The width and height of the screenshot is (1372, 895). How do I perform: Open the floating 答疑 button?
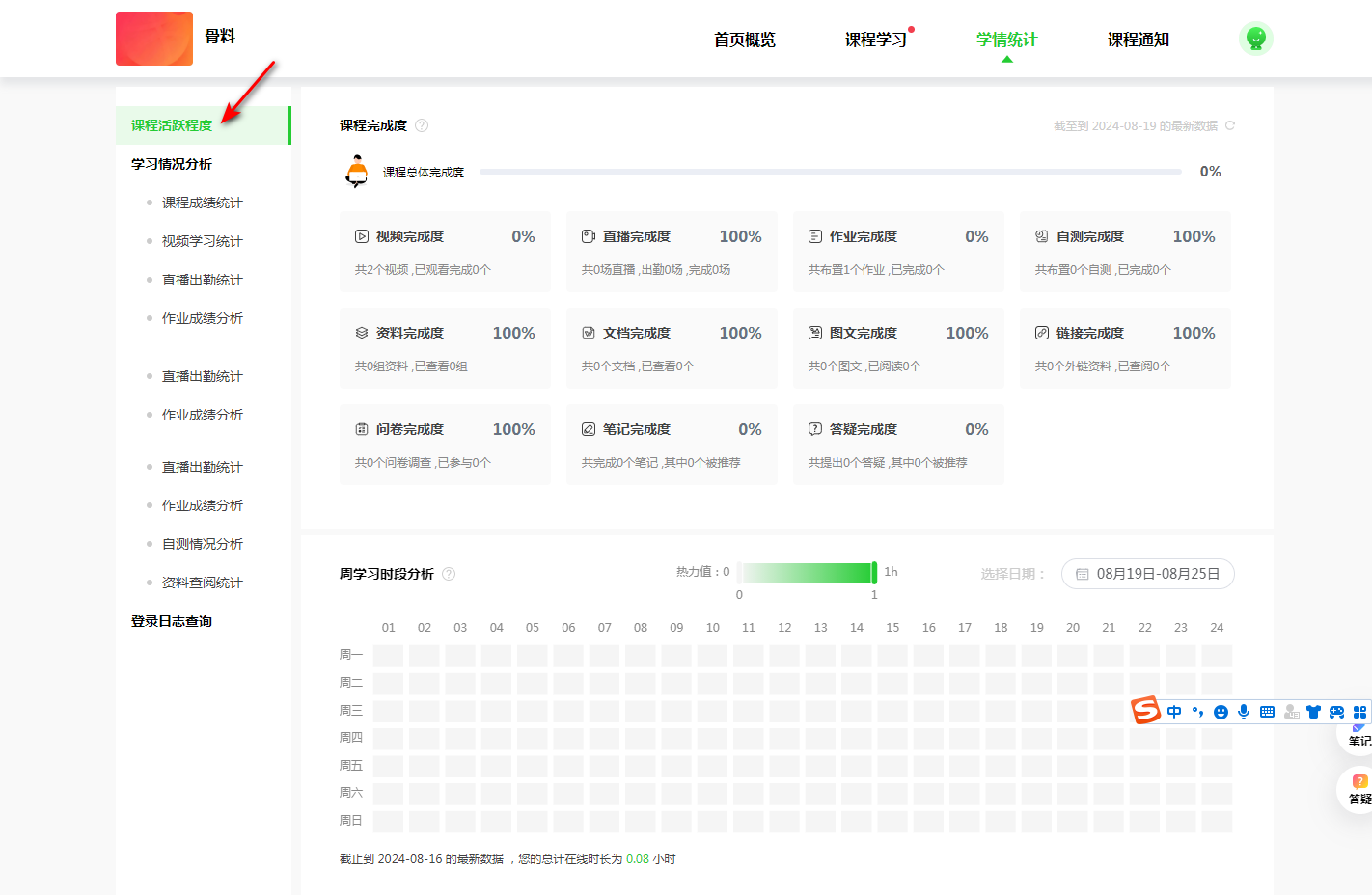pos(1358,789)
